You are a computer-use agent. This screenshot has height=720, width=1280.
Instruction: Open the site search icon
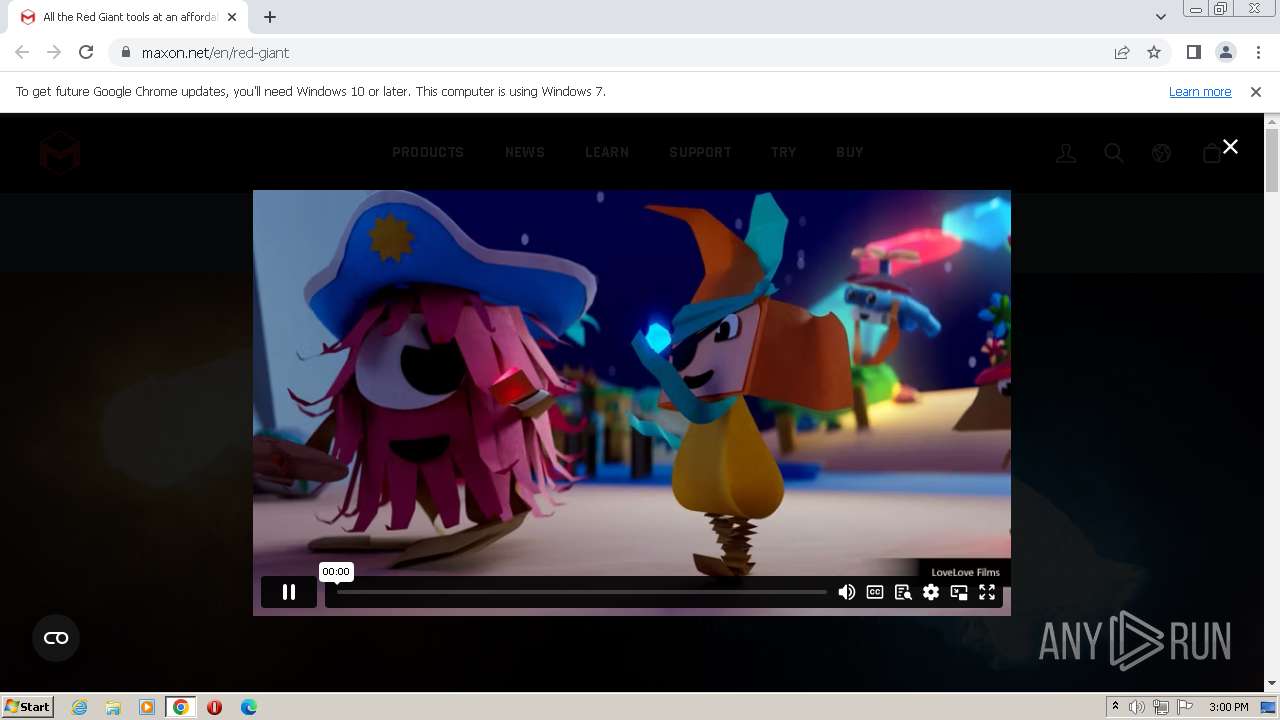(1114, 153)
